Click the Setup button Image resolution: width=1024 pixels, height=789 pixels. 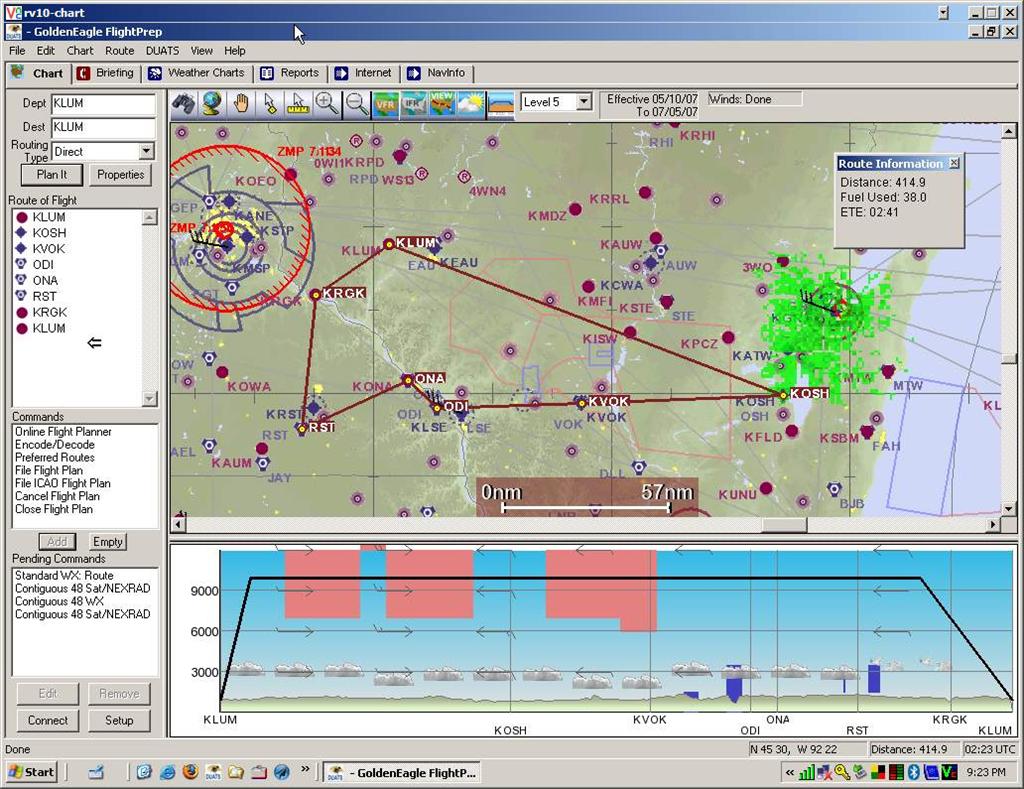tap(119, 720)
